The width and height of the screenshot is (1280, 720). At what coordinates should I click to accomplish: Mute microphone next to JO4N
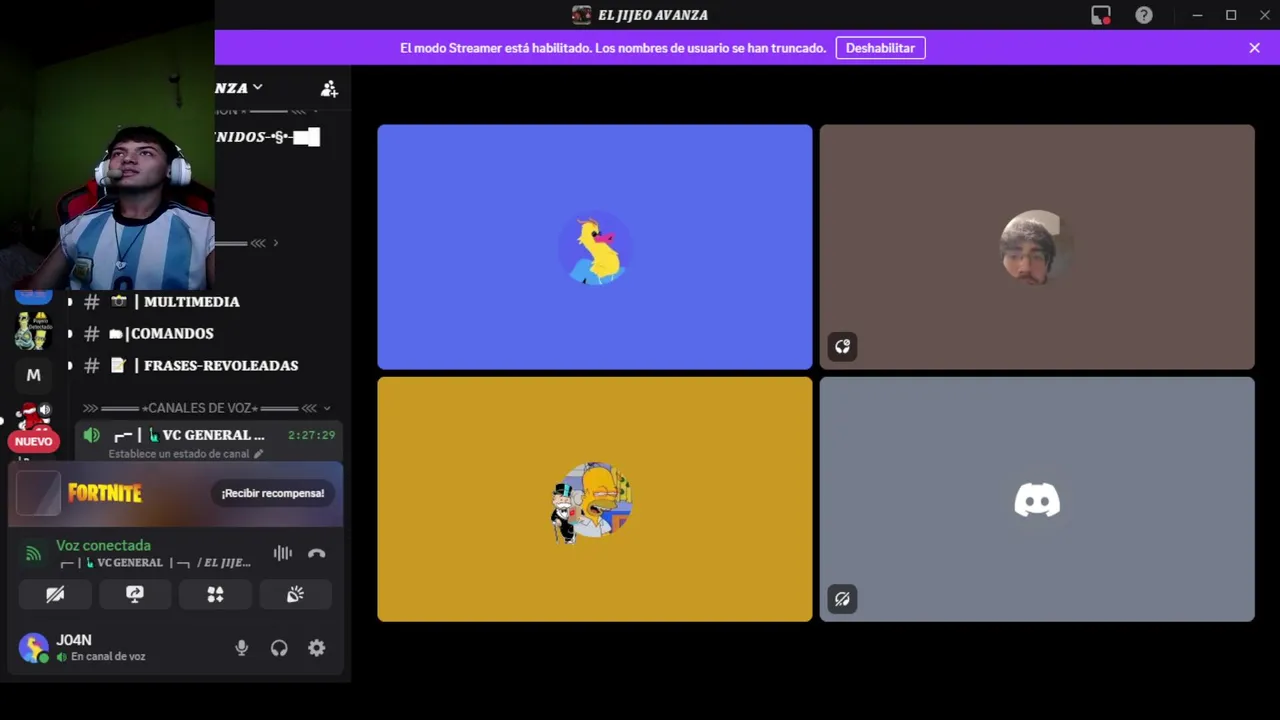click(241, 648)
